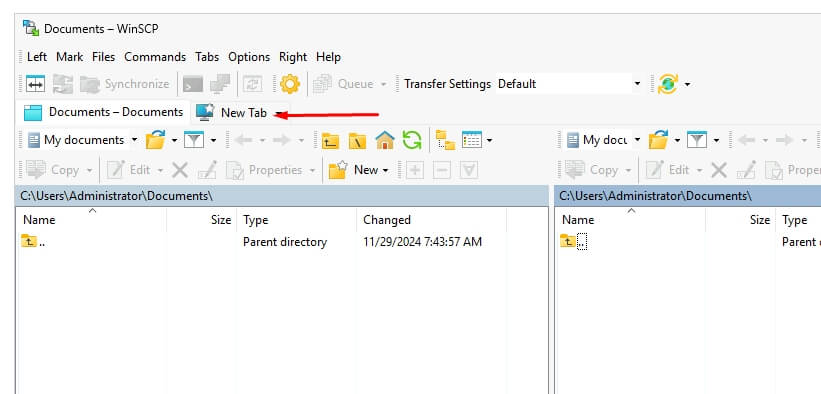Open the console terminal icon
Viewport: 821px width, 394px height.
coord(193,84)
